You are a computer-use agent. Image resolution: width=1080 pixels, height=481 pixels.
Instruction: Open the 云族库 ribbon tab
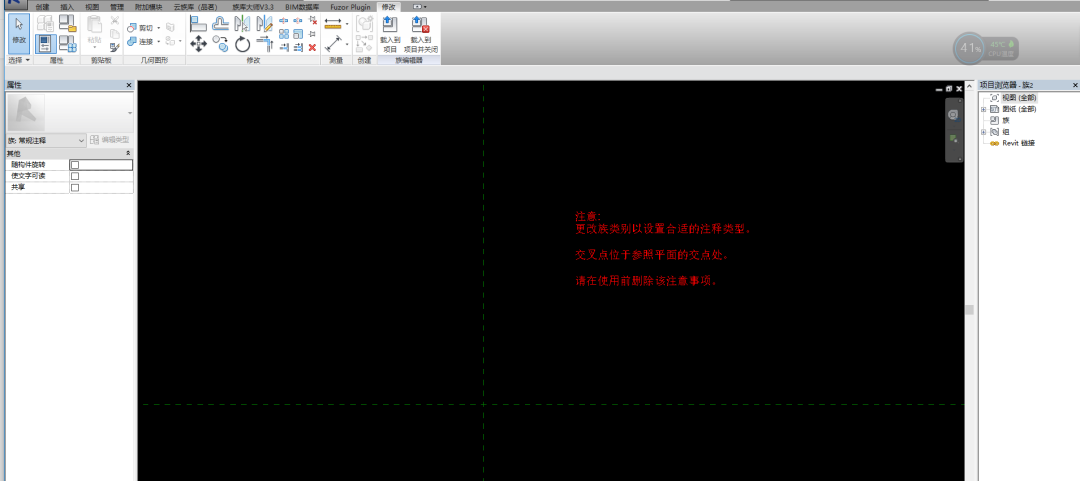196,7
